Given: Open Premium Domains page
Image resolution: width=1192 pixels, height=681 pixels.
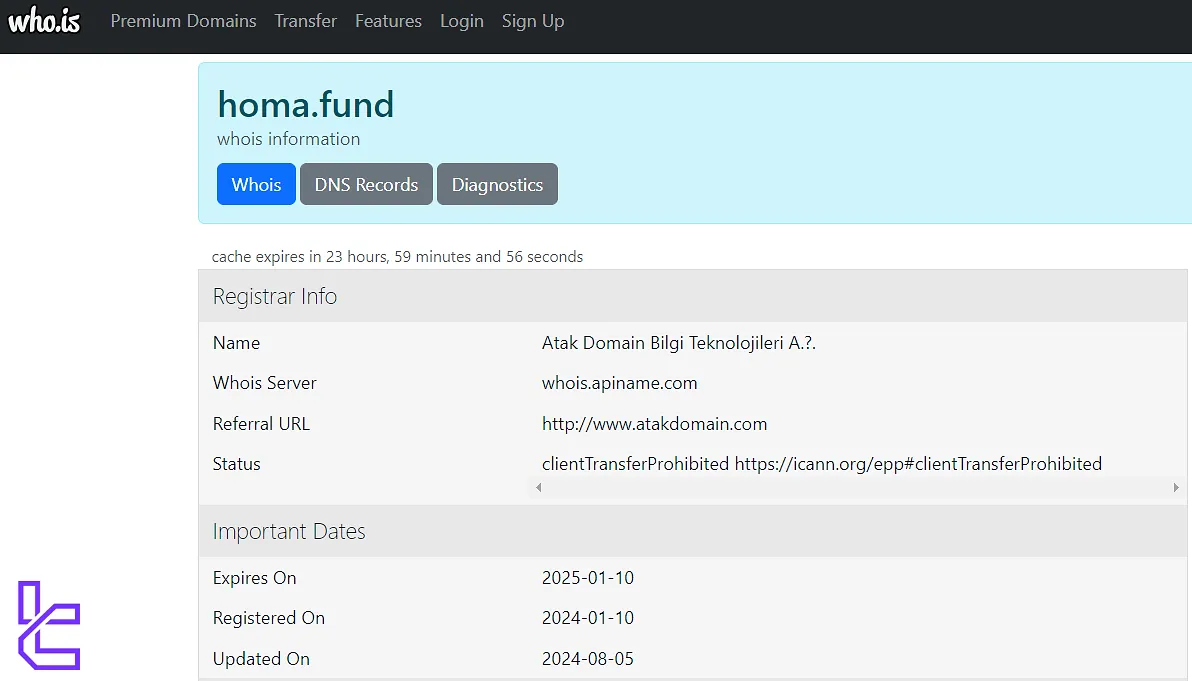Looking at the screenshot, I should pos(183,21).
